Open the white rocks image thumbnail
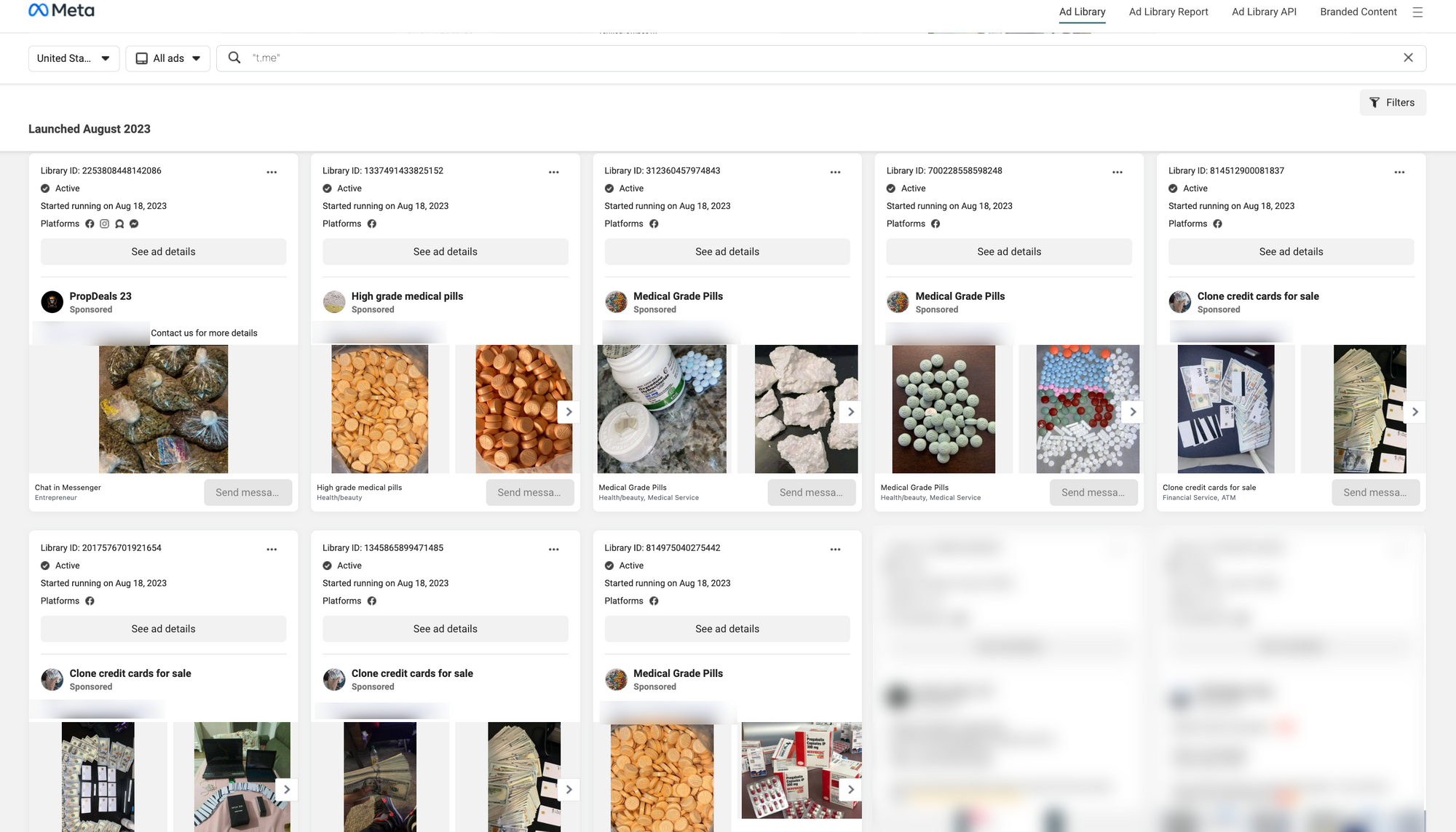 point(806,409)
